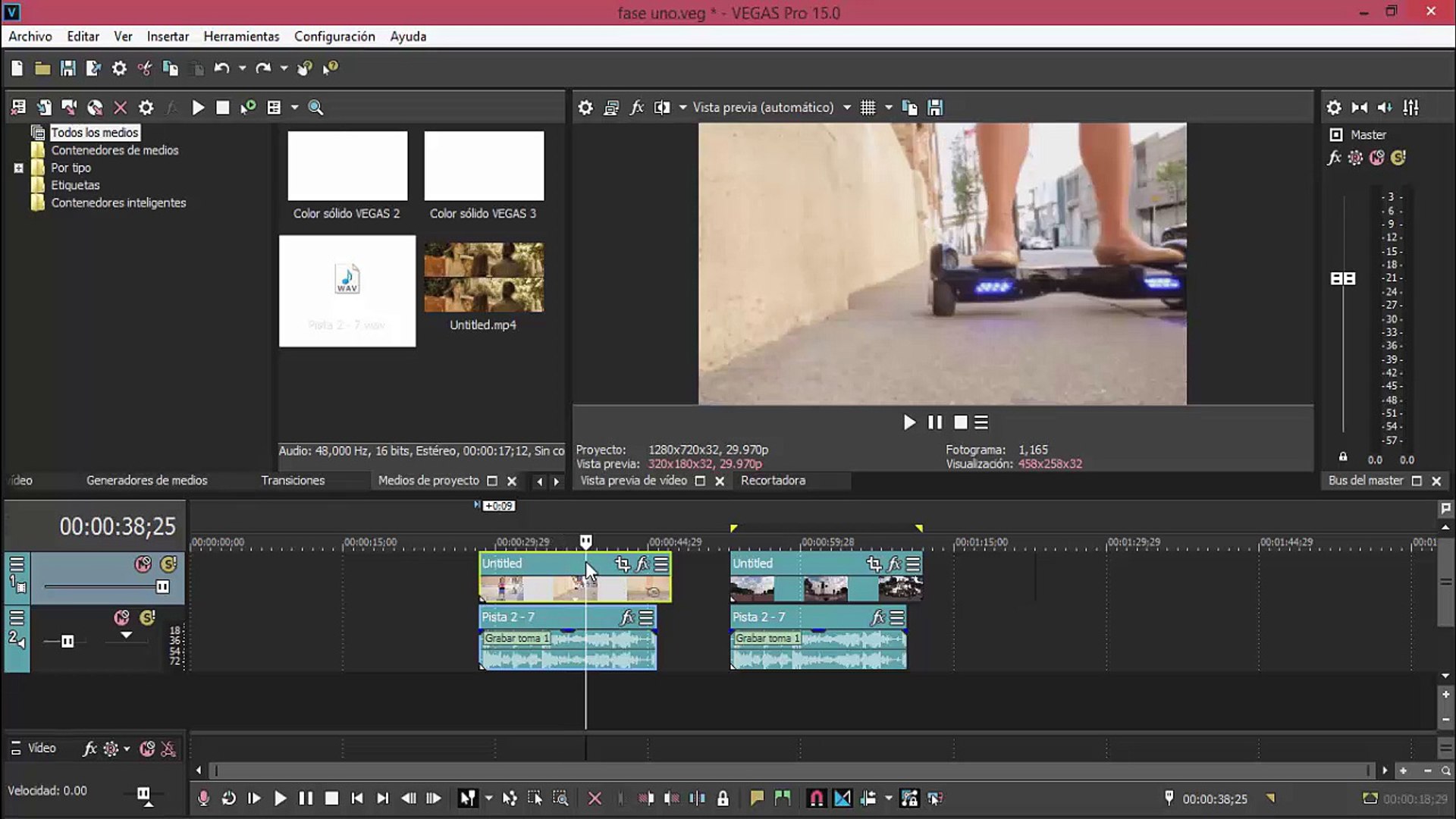Enable loop playback in the transport bar

(x=229, y=798)
